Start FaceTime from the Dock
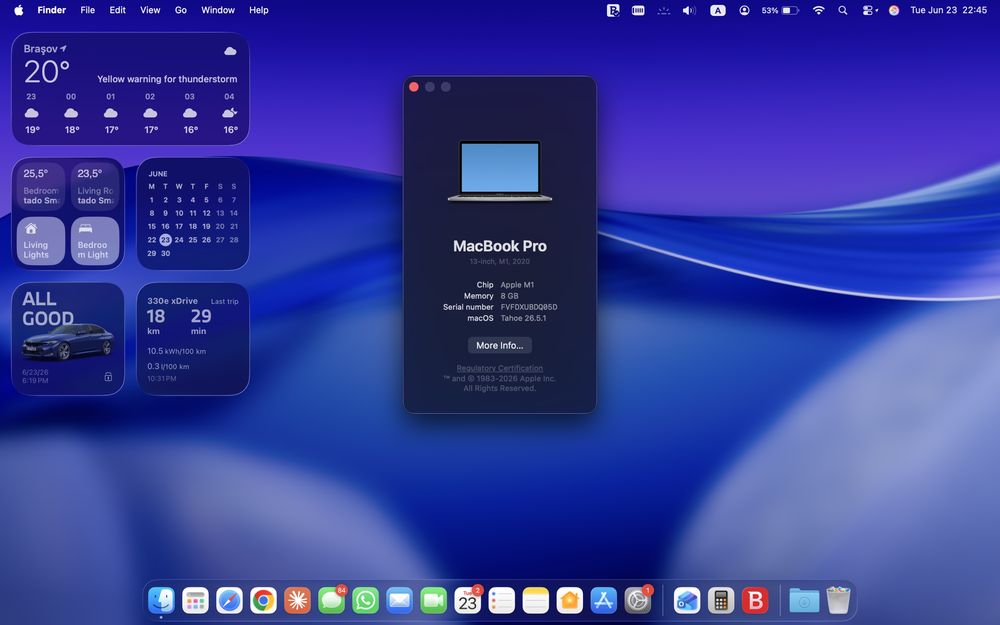Image resolution: width=1000 pixels, height=625 pixels. [x=434, y=600]
